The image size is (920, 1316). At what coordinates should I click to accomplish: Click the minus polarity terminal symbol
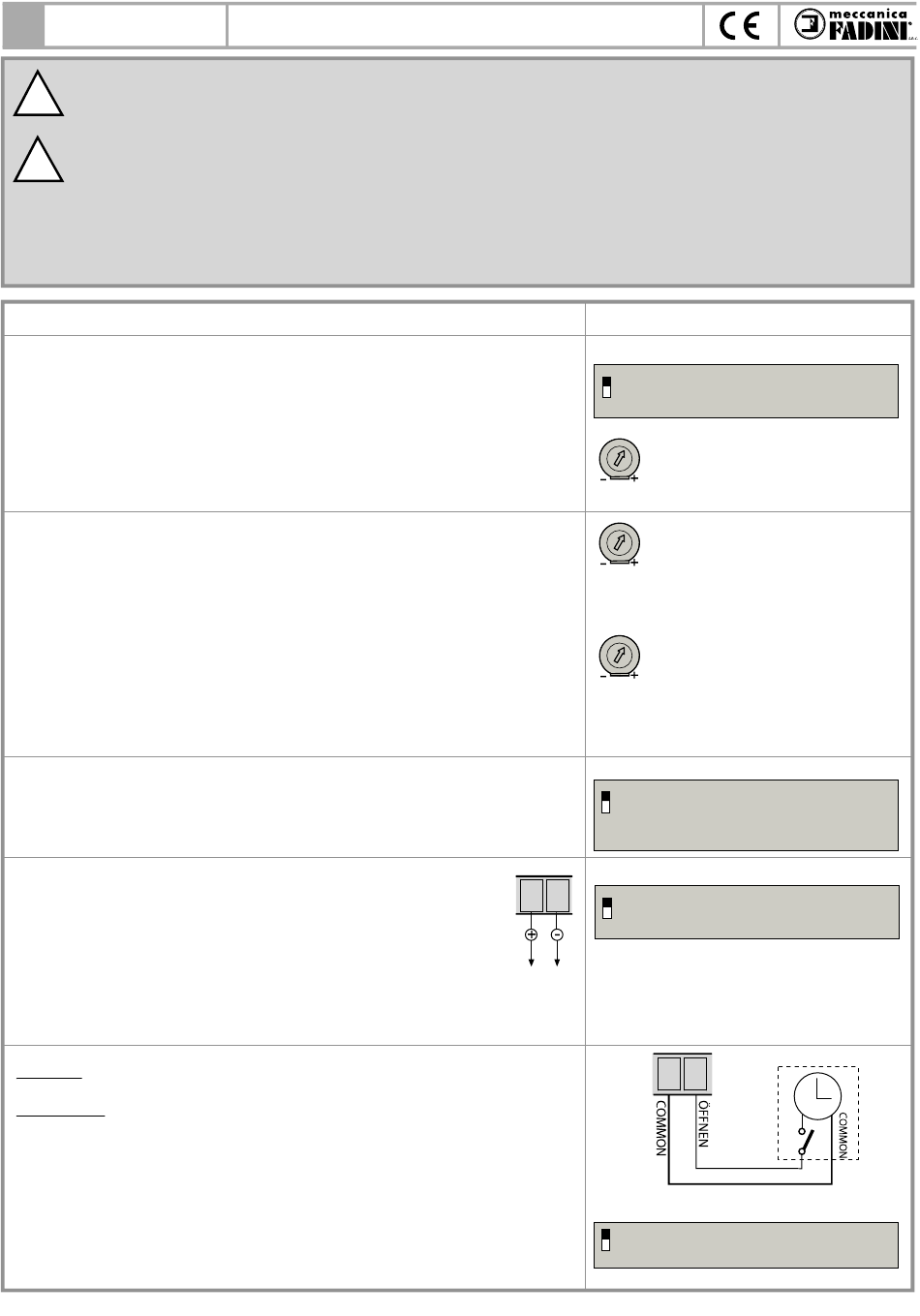(557, 934)
